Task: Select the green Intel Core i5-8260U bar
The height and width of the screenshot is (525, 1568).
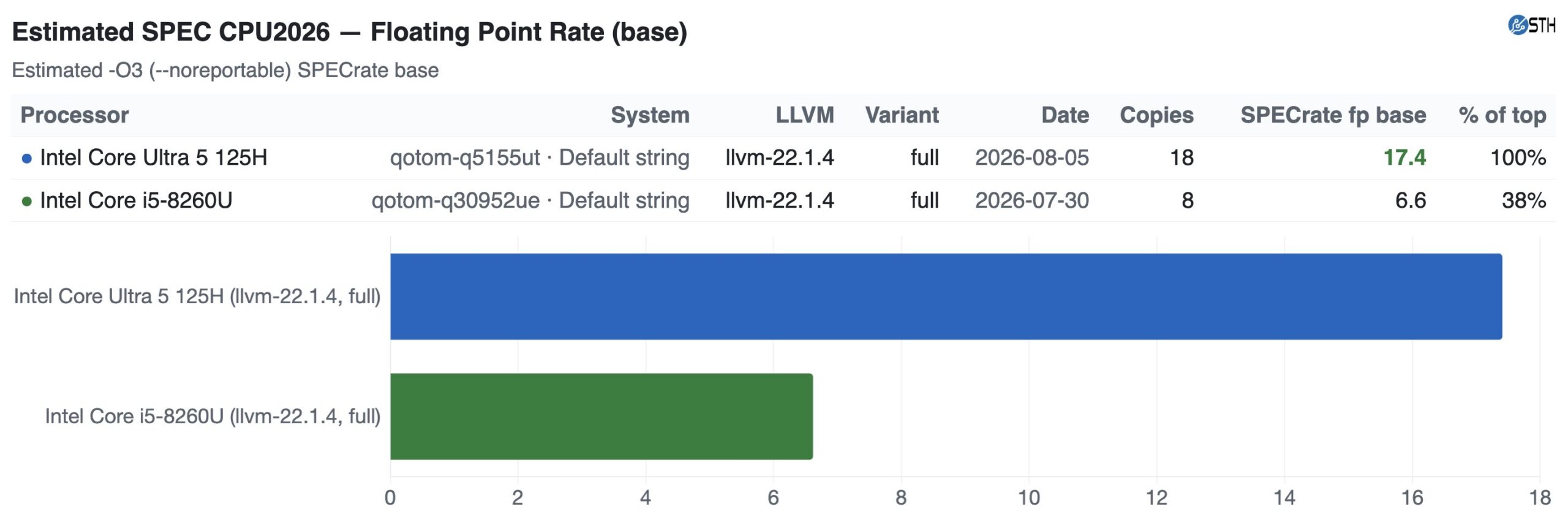Action: 601,417
